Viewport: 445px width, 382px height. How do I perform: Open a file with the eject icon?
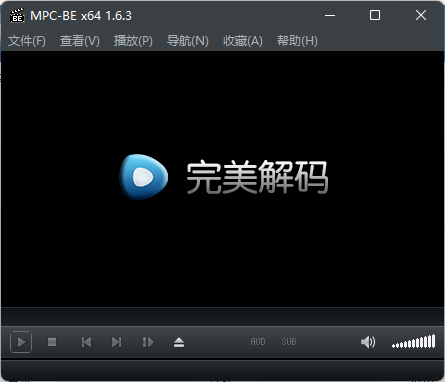tap(179, 342)
